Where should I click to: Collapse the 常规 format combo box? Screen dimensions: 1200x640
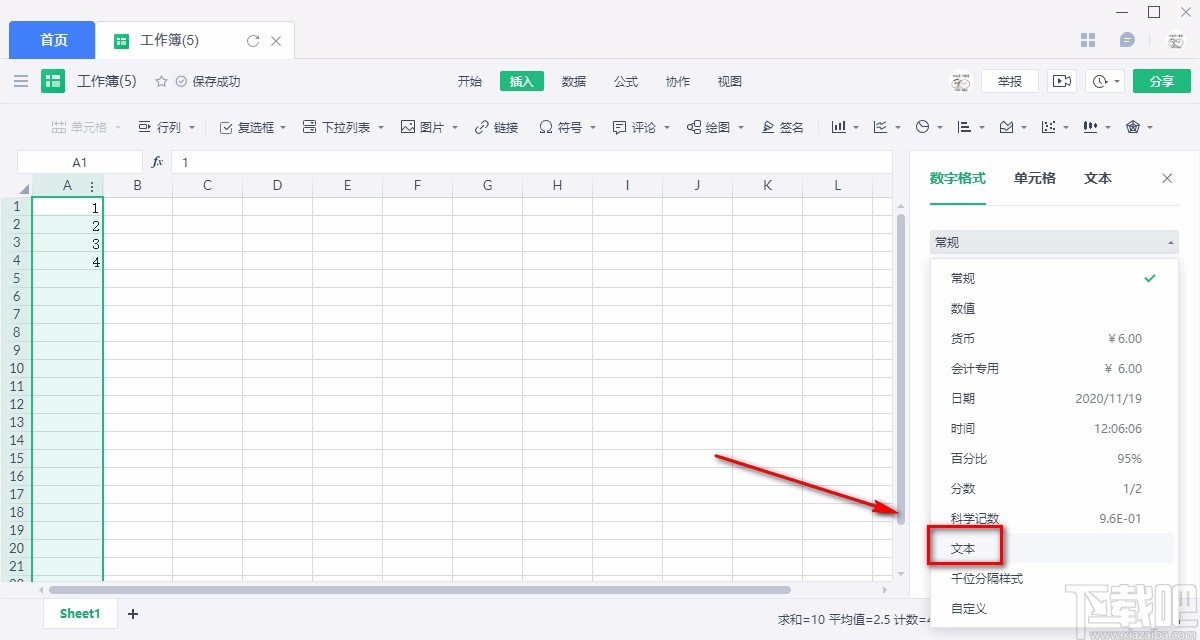tap(1054, 242)
